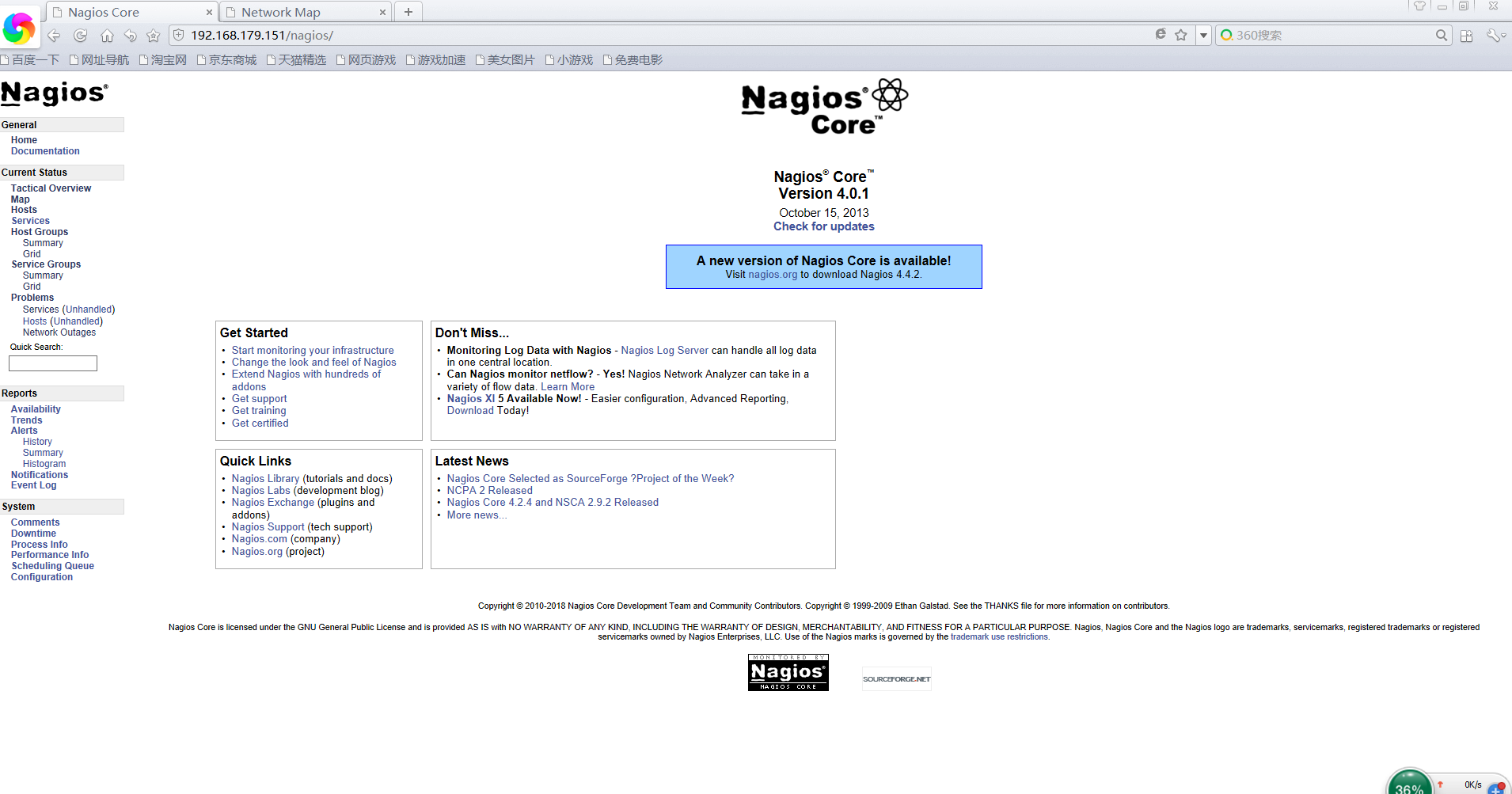
Task: Click Start monitoring your infrastructure
Action: 313,351
